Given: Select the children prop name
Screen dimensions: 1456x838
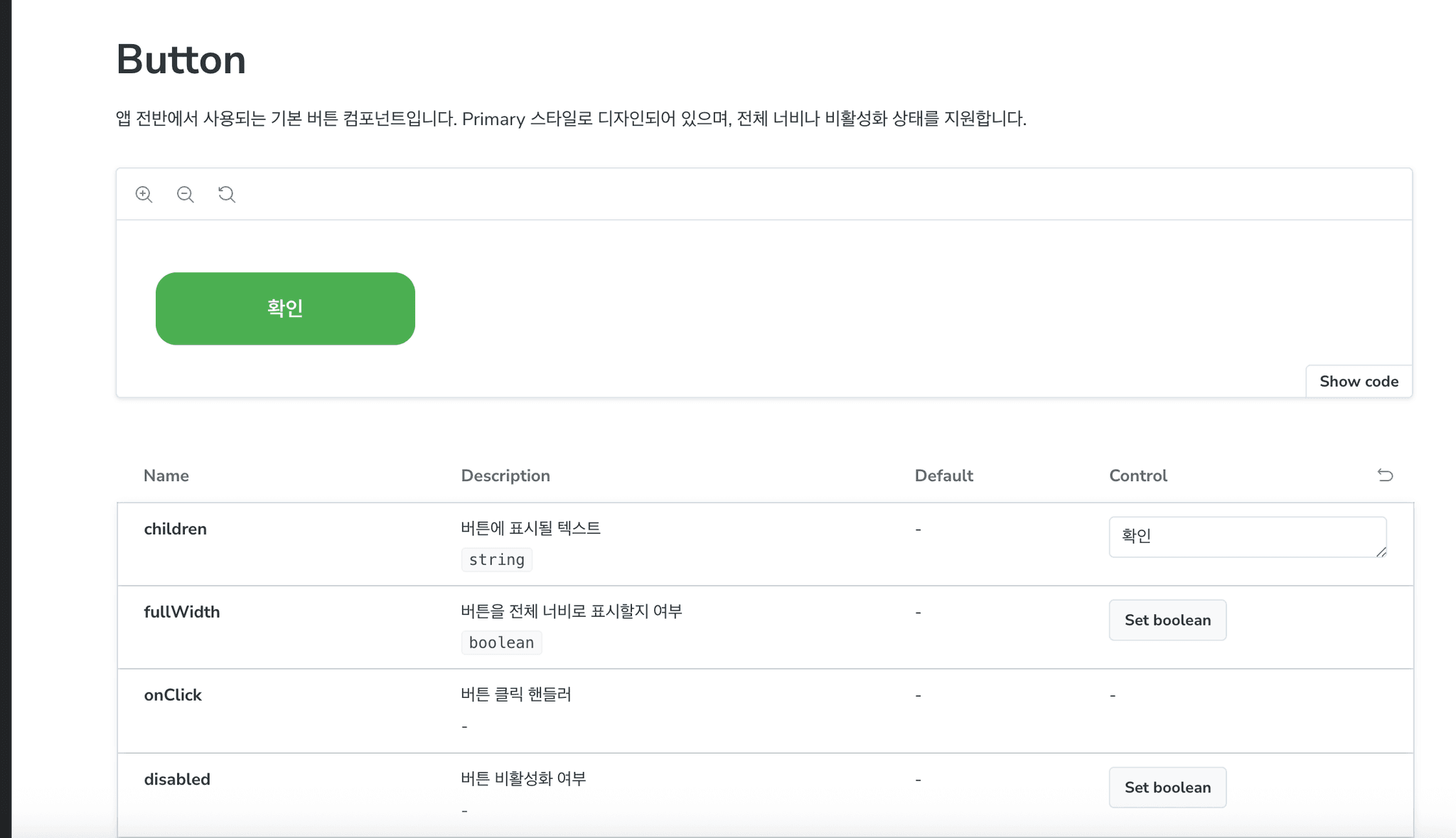Looking at the screenshot, I should pos(175,529).
